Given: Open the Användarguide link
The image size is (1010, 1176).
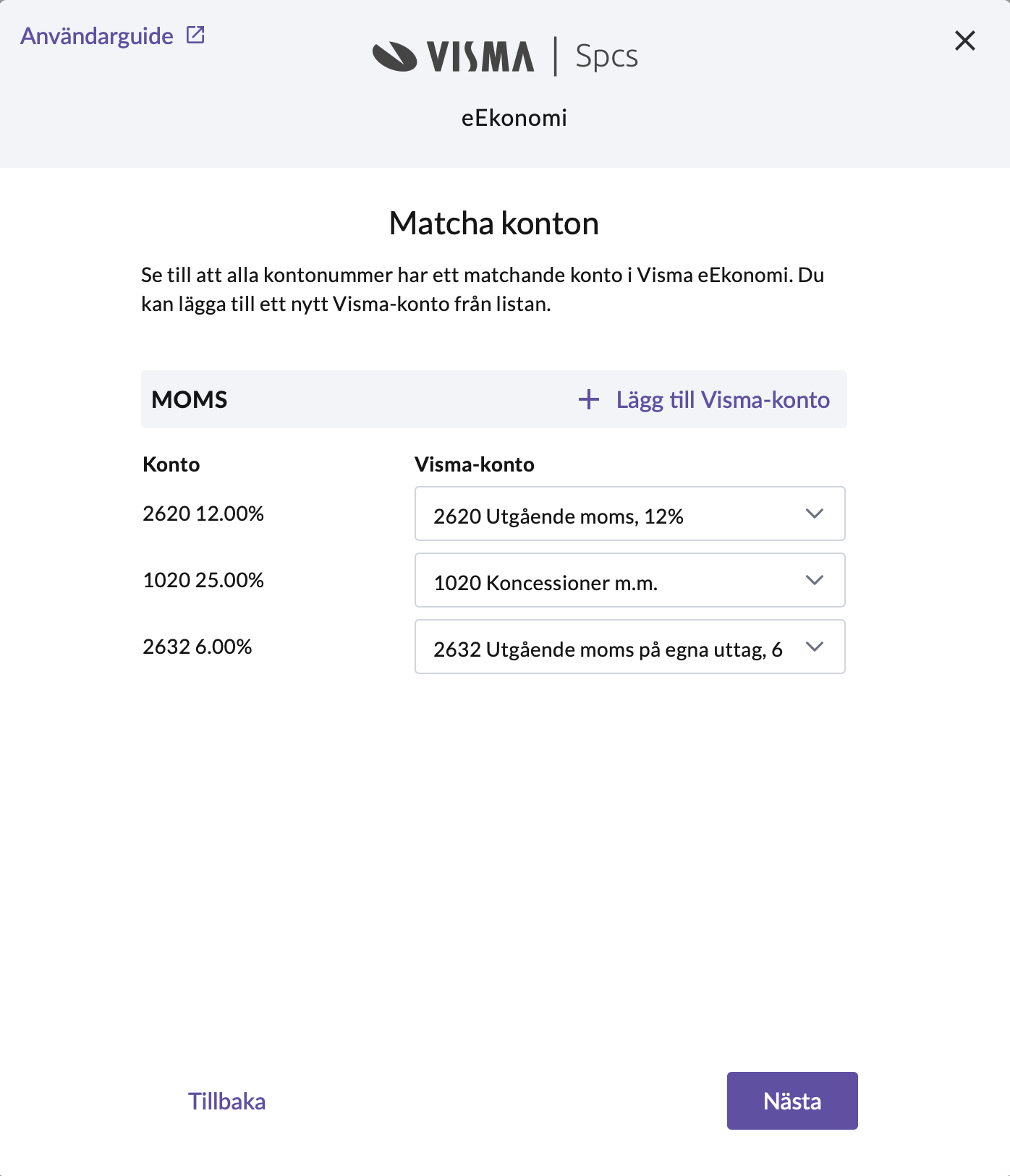Looking at the screenshot, I should [x=97, y=36].
